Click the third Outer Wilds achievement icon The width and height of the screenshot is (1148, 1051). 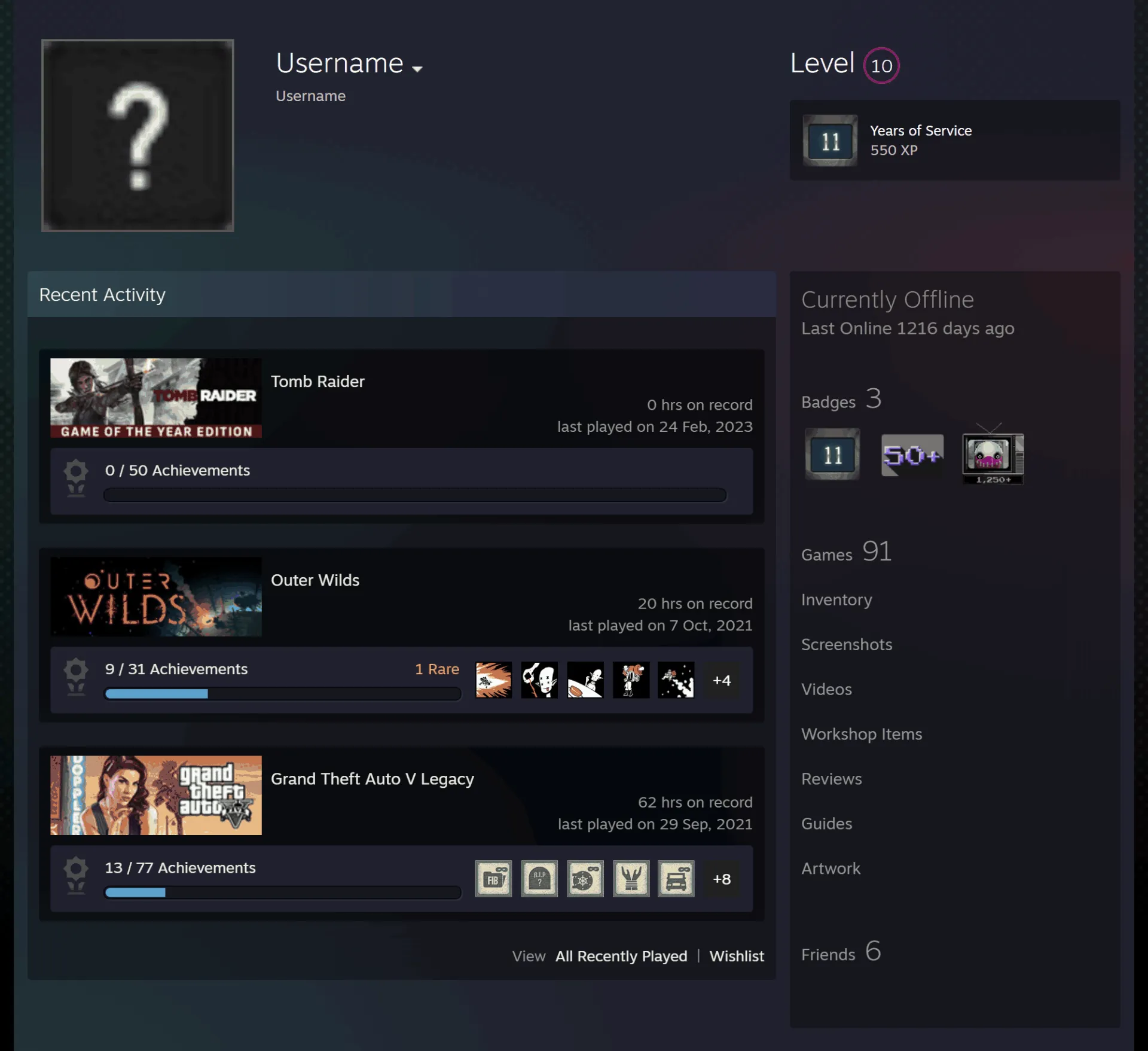tap(585, 680)
